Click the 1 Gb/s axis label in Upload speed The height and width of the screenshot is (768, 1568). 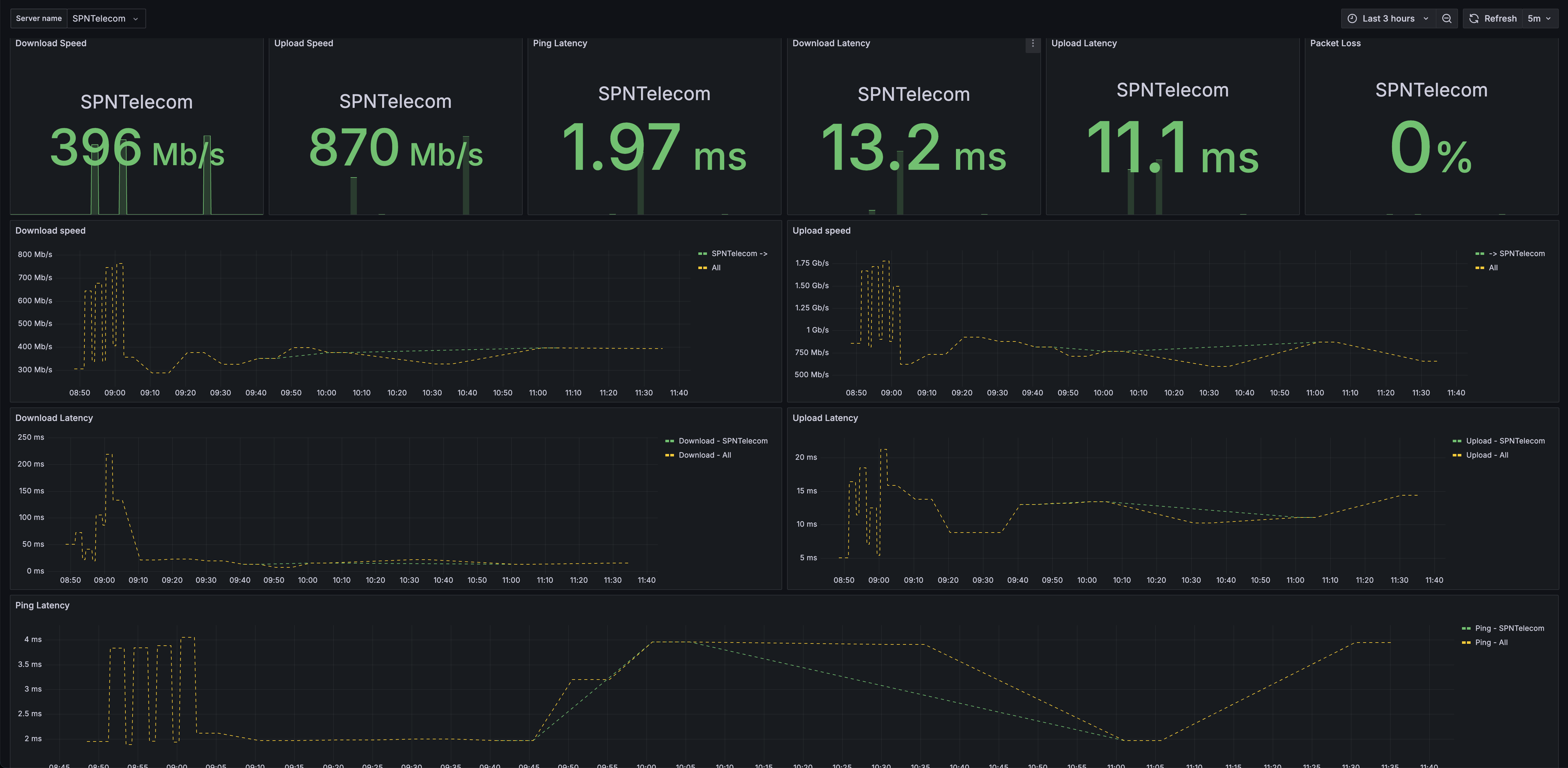[x=818, y=330]
